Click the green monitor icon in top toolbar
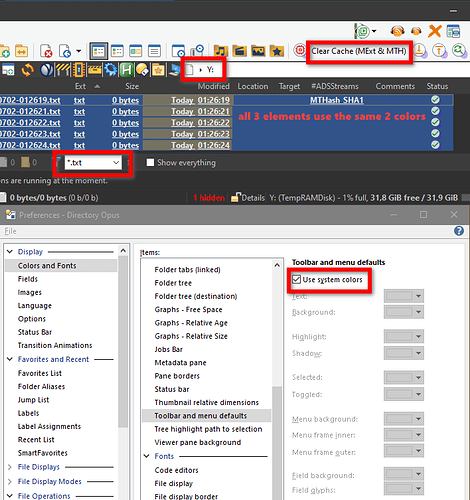Image resolution: width=470 pixels, height=500 pixels. (x=363, y=31)
